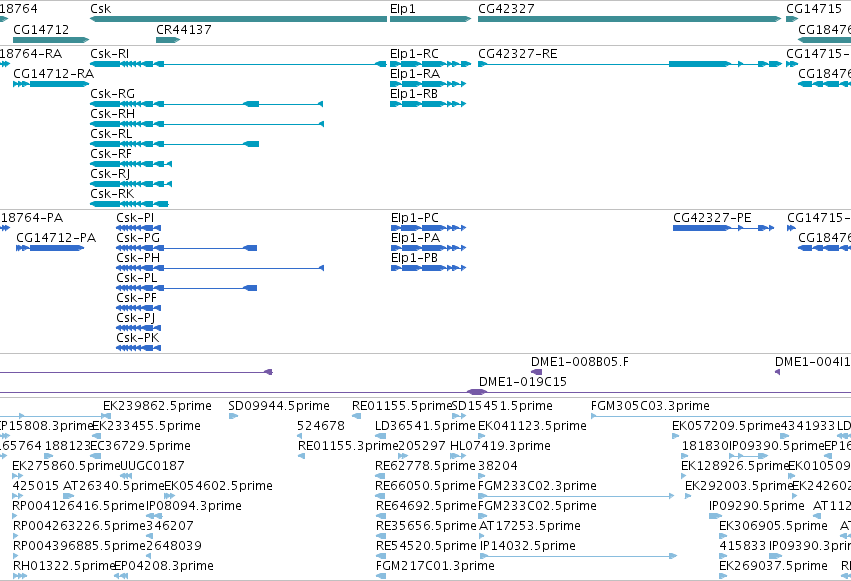Click the Csk-RJ transcript label
Screen dimensions: 851x581
[x=110, y=174]
